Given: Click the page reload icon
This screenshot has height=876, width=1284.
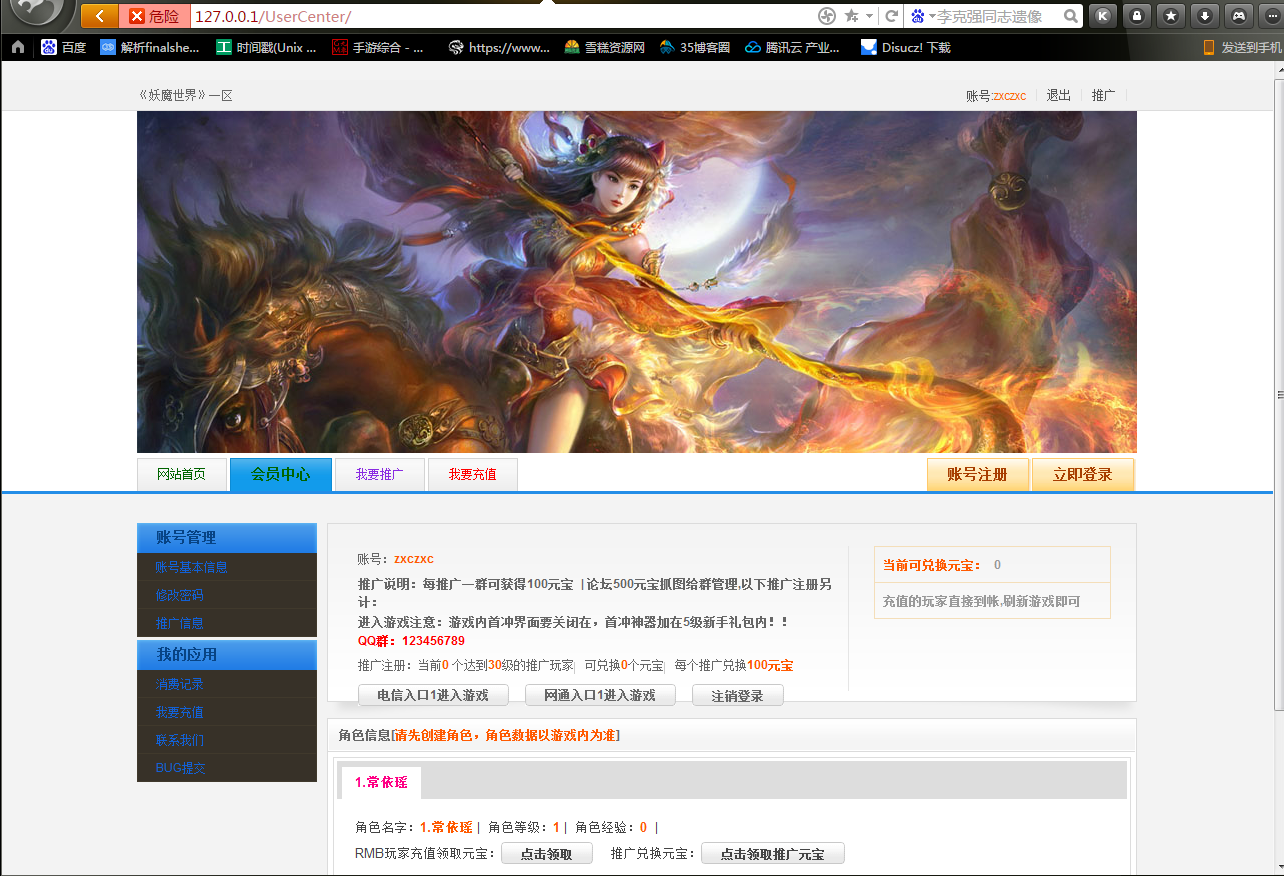Looking at the screenshot, I should 890,16.
